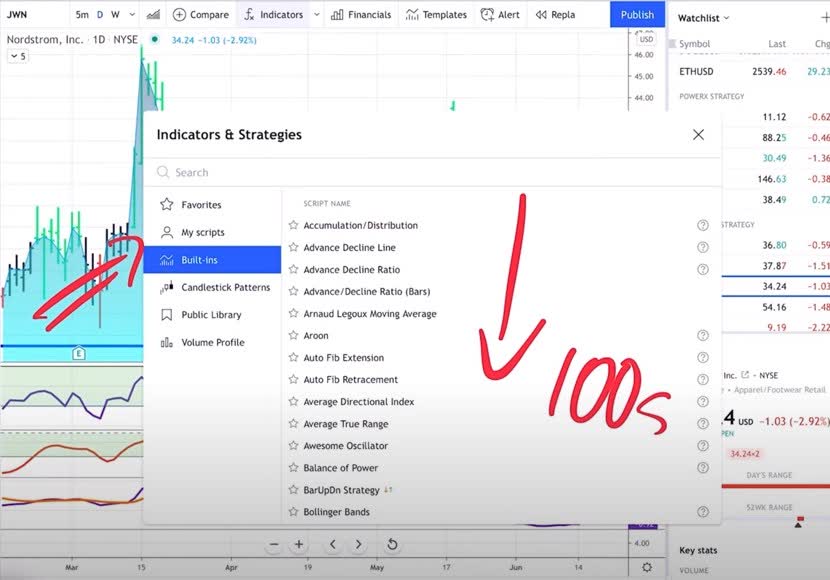Open the Replay tool

point(556,15)
